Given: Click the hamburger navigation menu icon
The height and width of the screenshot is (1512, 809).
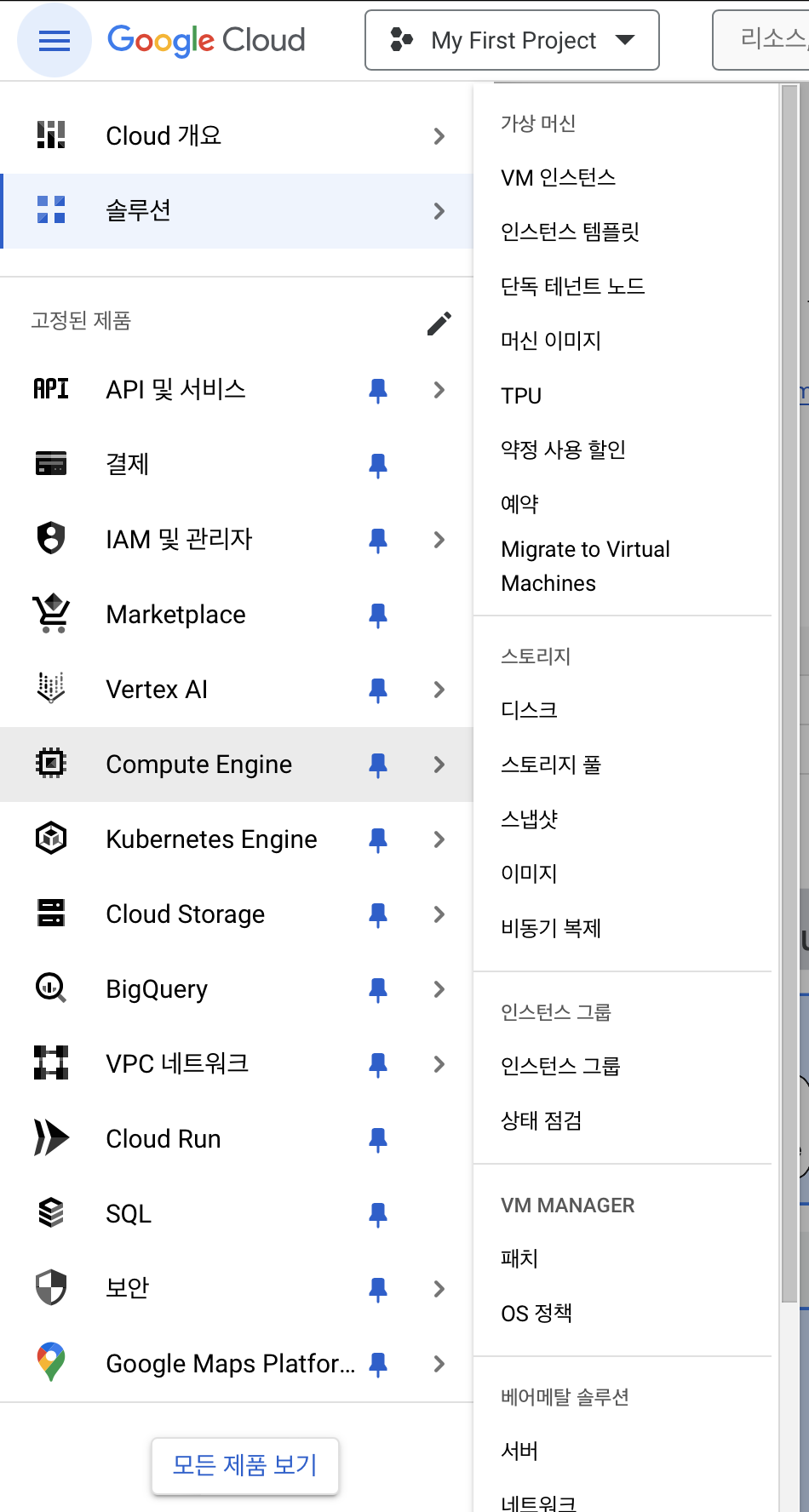Looking at the screenshot, I should pos(55,40).
